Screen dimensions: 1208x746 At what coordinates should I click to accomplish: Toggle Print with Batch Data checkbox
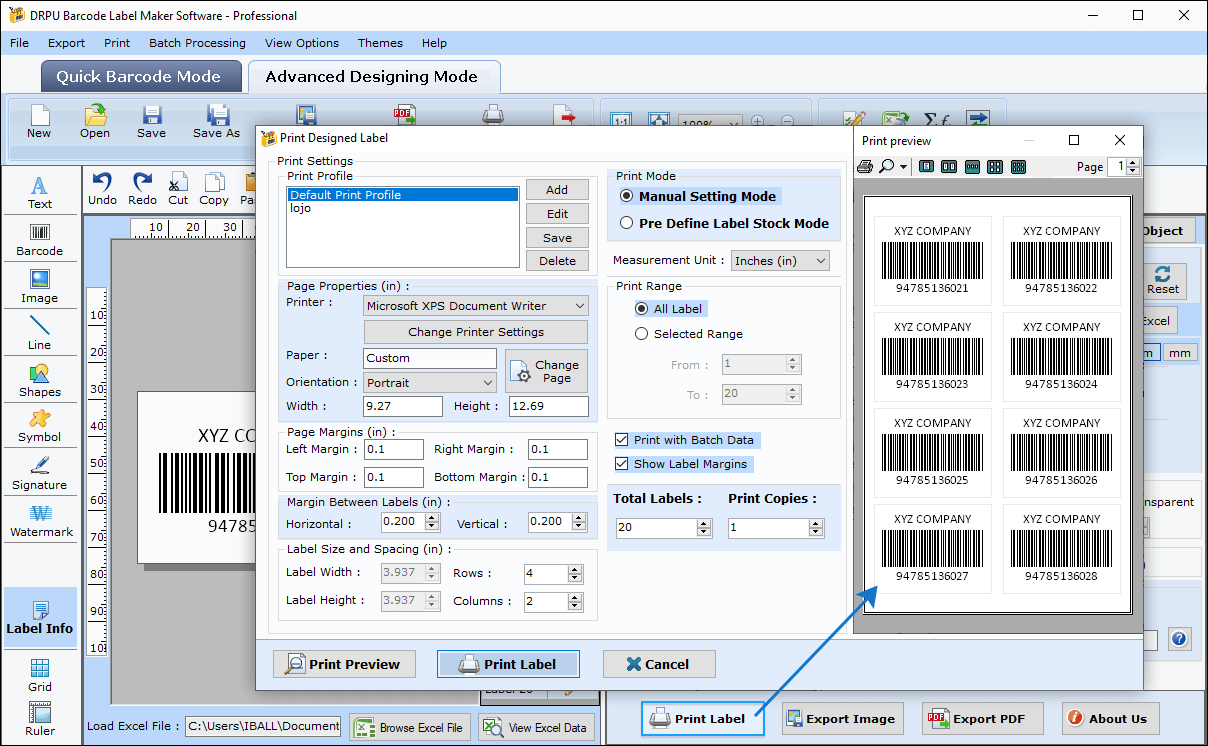pyautogui.click(x=622, y=440)
